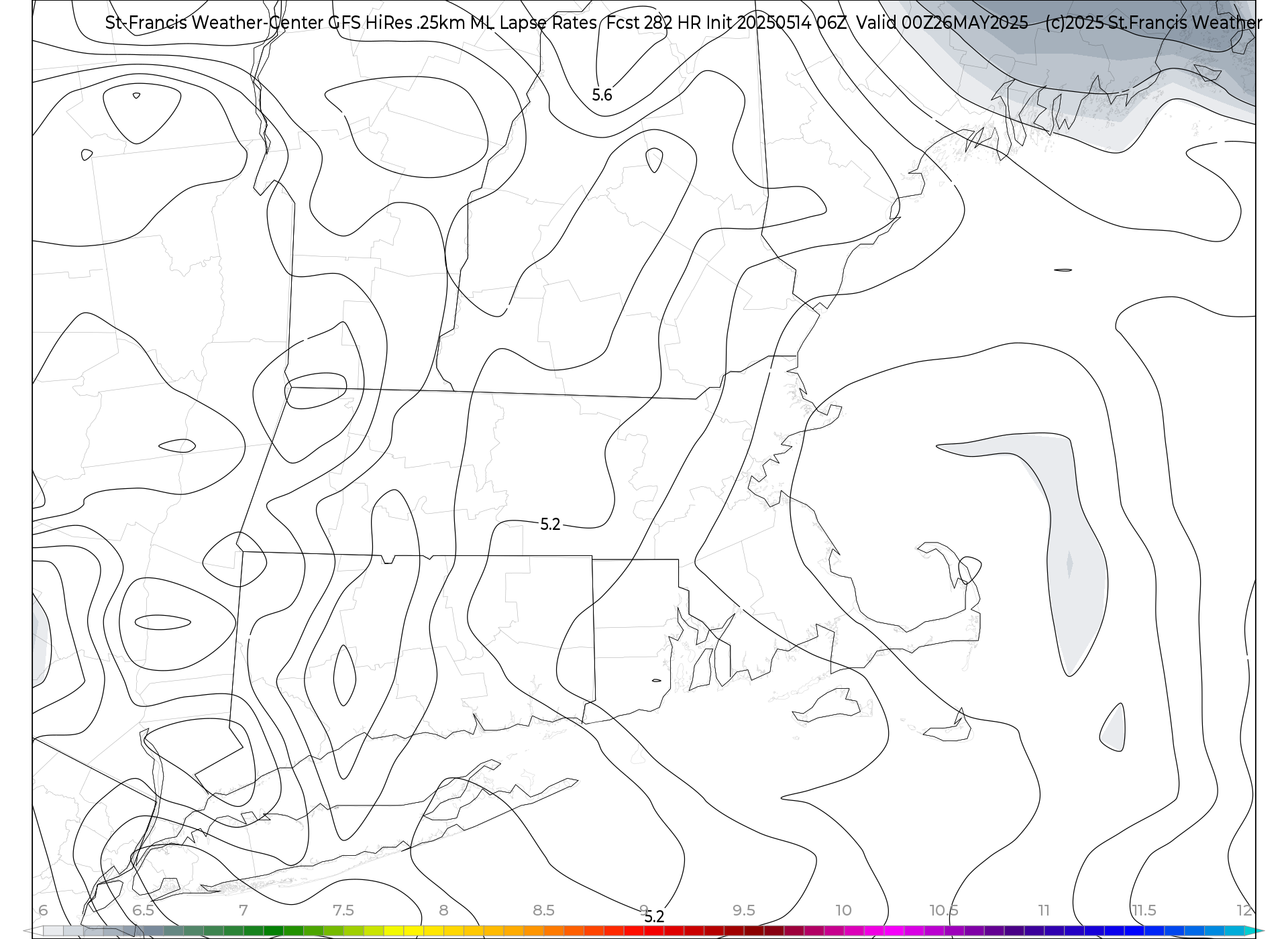Screen dimensions: 1288x939
Task: Click the 'St-Francis Weather-Center' title text
Action: pos(215,23)
